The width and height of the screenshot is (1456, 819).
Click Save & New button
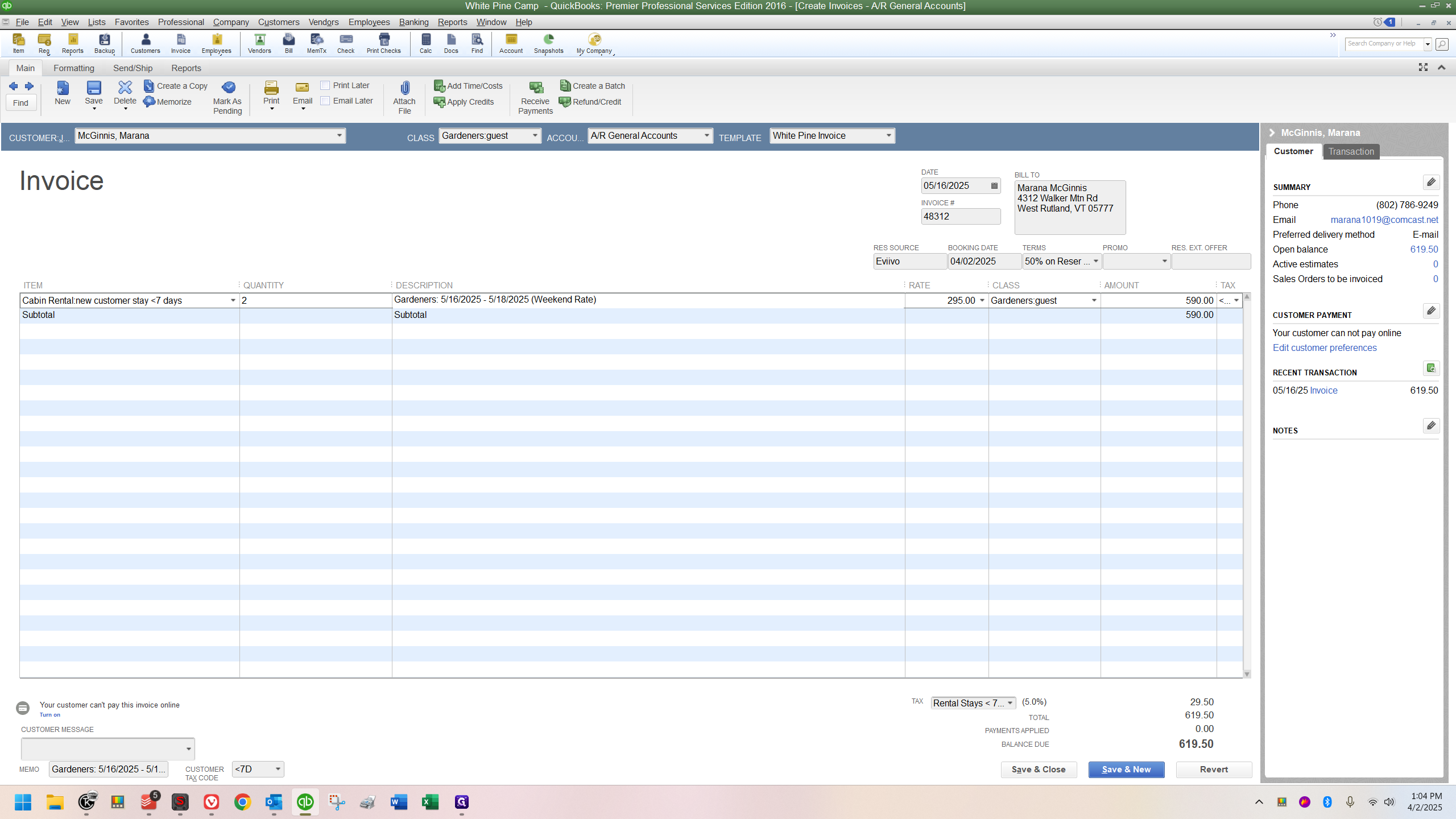coord(1126,770)
